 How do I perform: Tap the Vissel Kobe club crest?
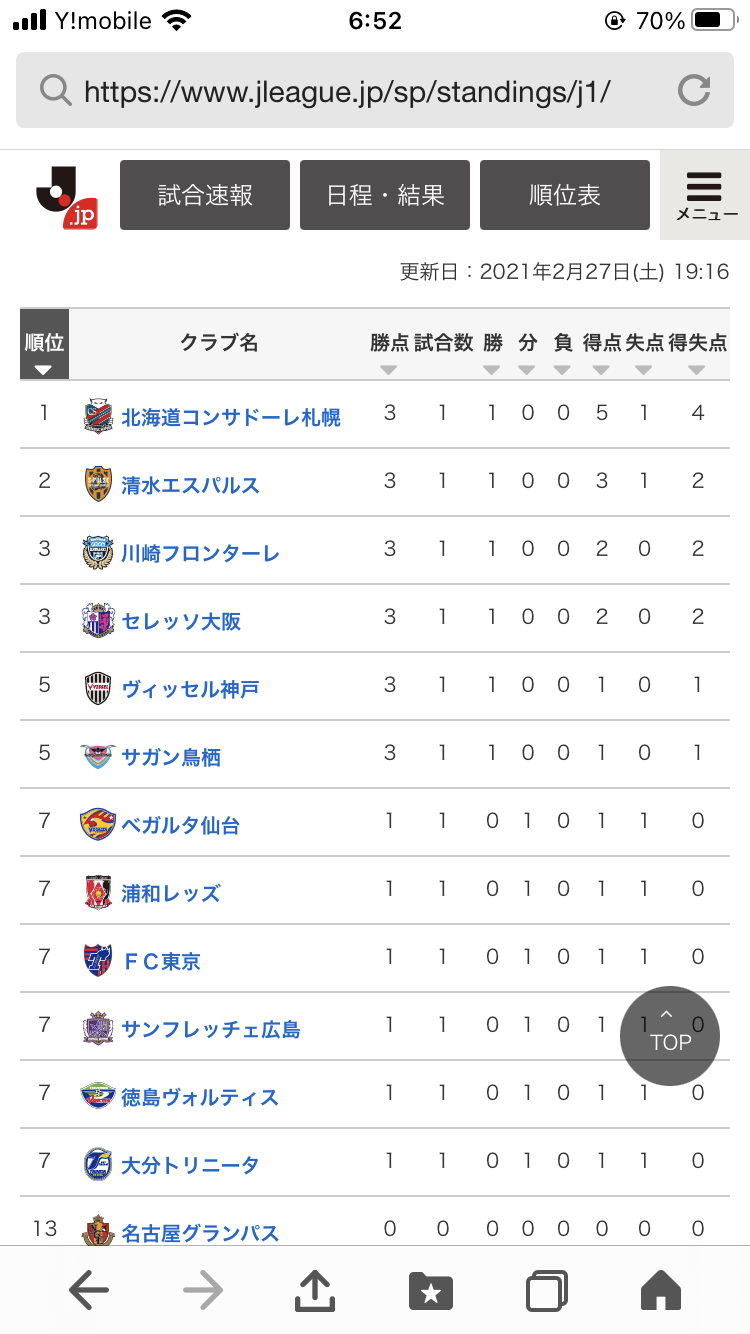98,689
